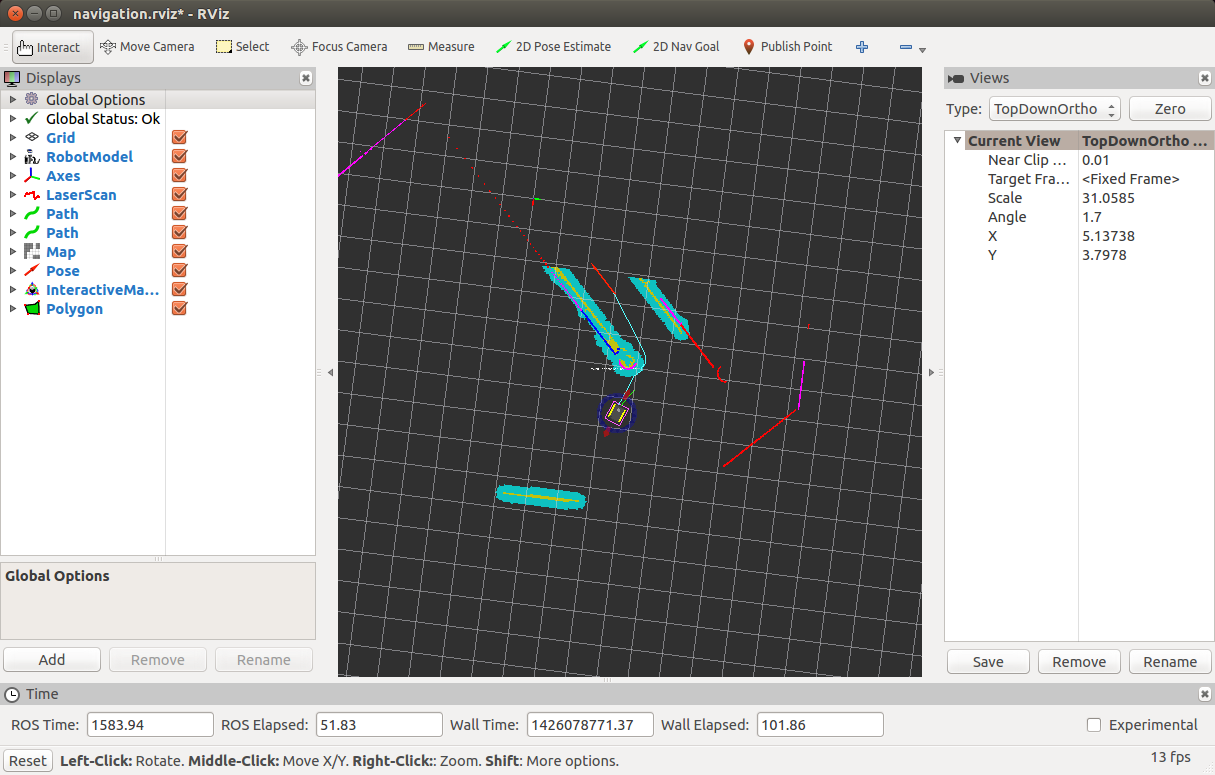The image size is (1215, 775).
Task: Expand the Polygon display entry
Action: pos(13,309)
